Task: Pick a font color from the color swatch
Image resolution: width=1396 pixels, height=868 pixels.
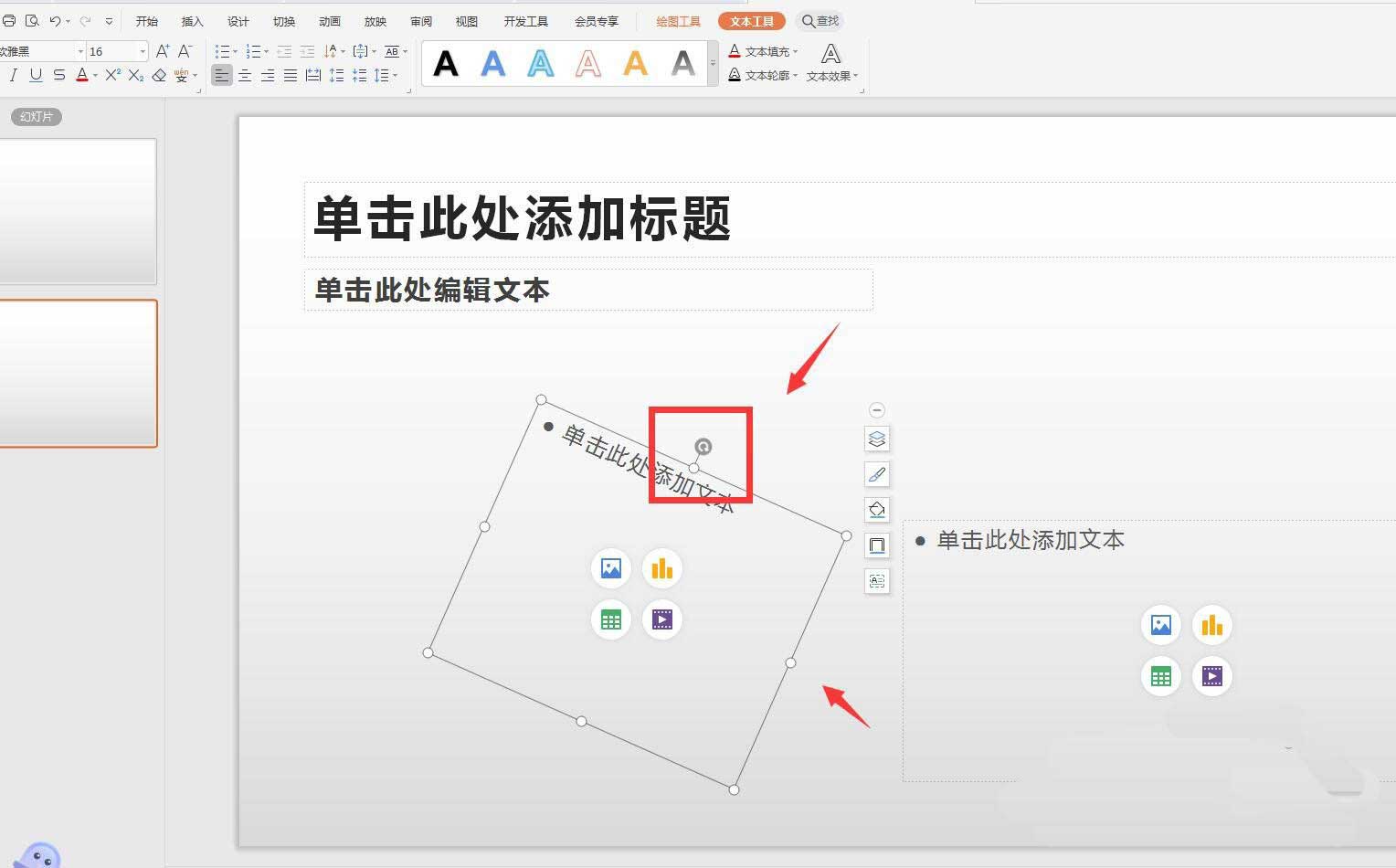Action: point(82,75)
